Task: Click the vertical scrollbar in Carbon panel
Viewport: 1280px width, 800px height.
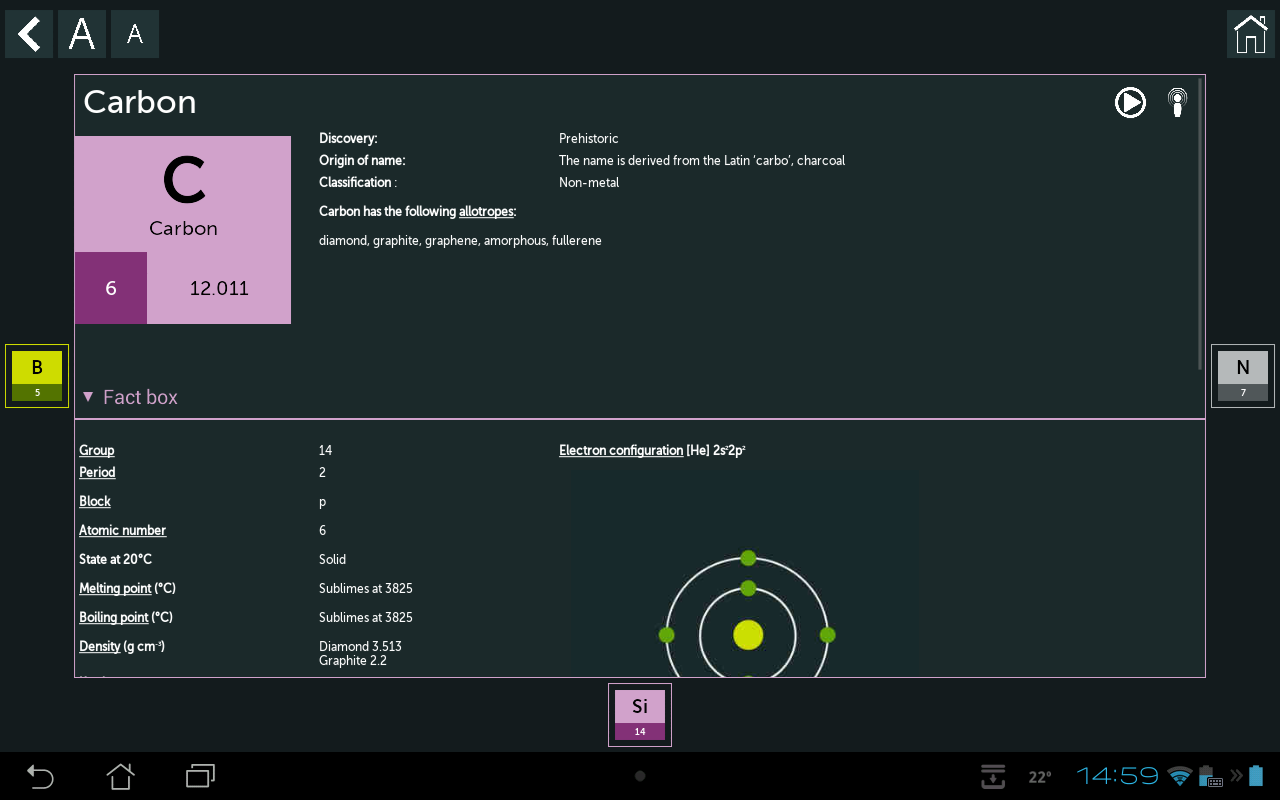Action: [1201, 222]
